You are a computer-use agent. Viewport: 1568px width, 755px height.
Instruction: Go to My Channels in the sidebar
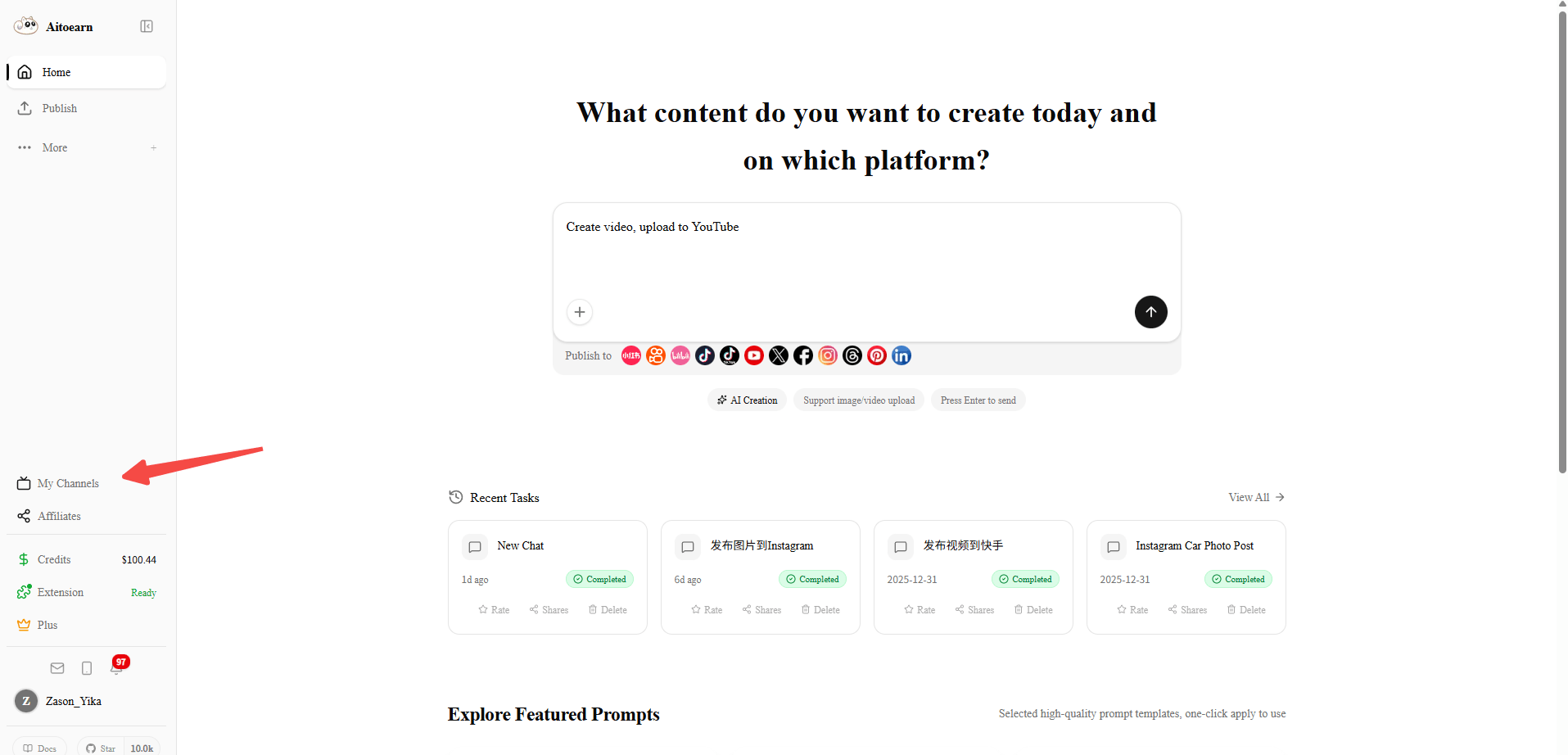[67, 483]
